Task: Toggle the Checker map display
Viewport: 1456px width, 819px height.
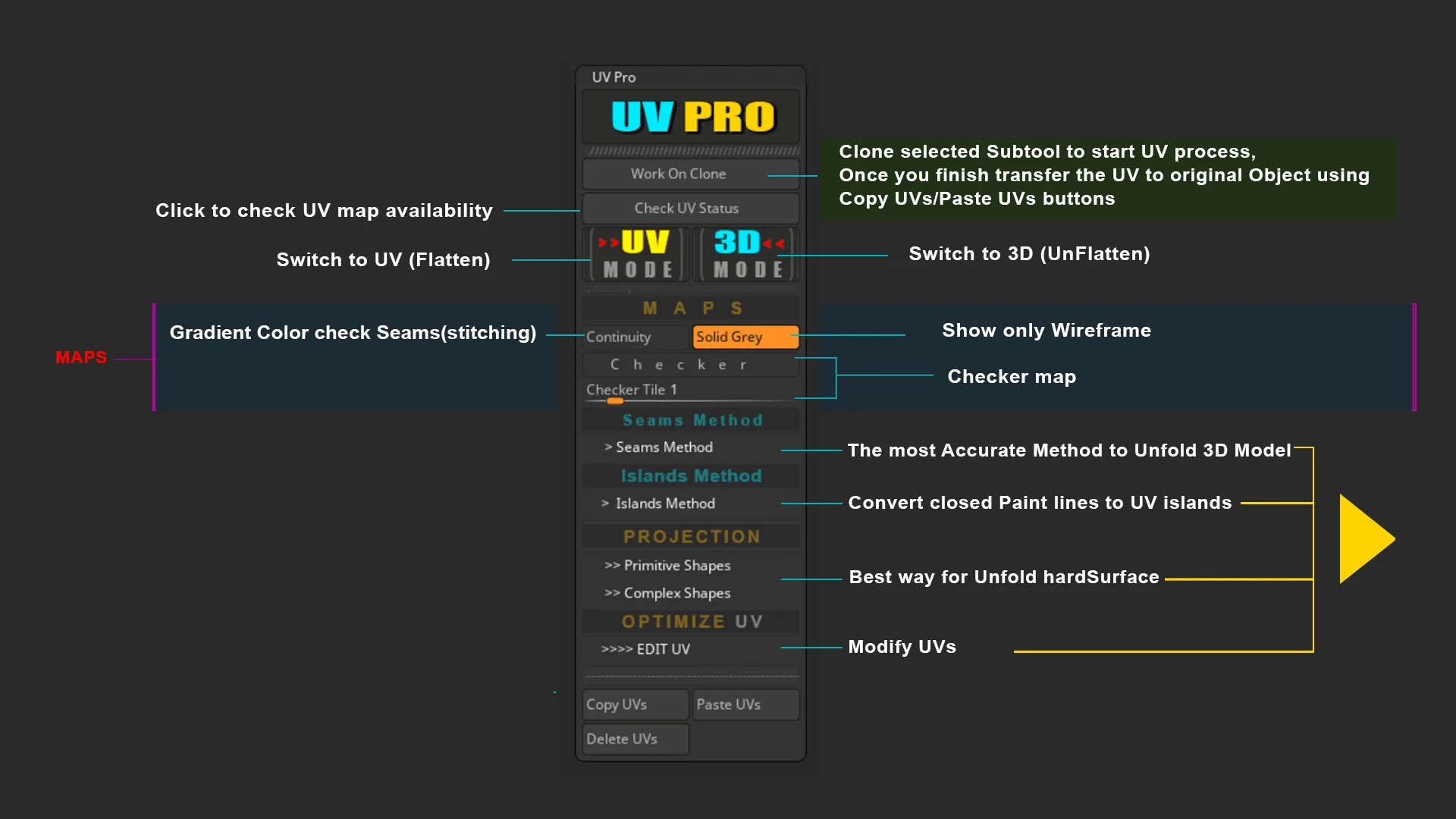Action: (690, 365)
